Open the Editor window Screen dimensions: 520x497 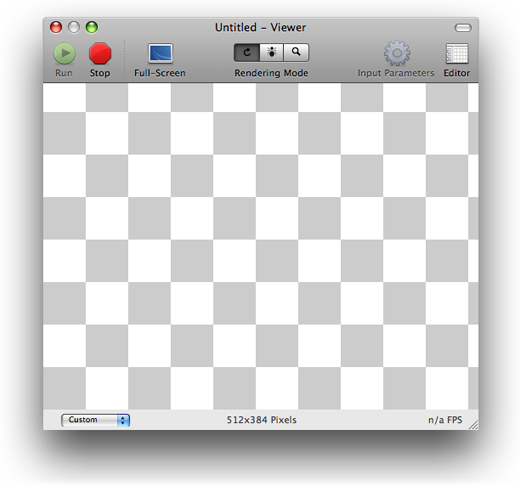pyautogui.click(x=457, y=53)
